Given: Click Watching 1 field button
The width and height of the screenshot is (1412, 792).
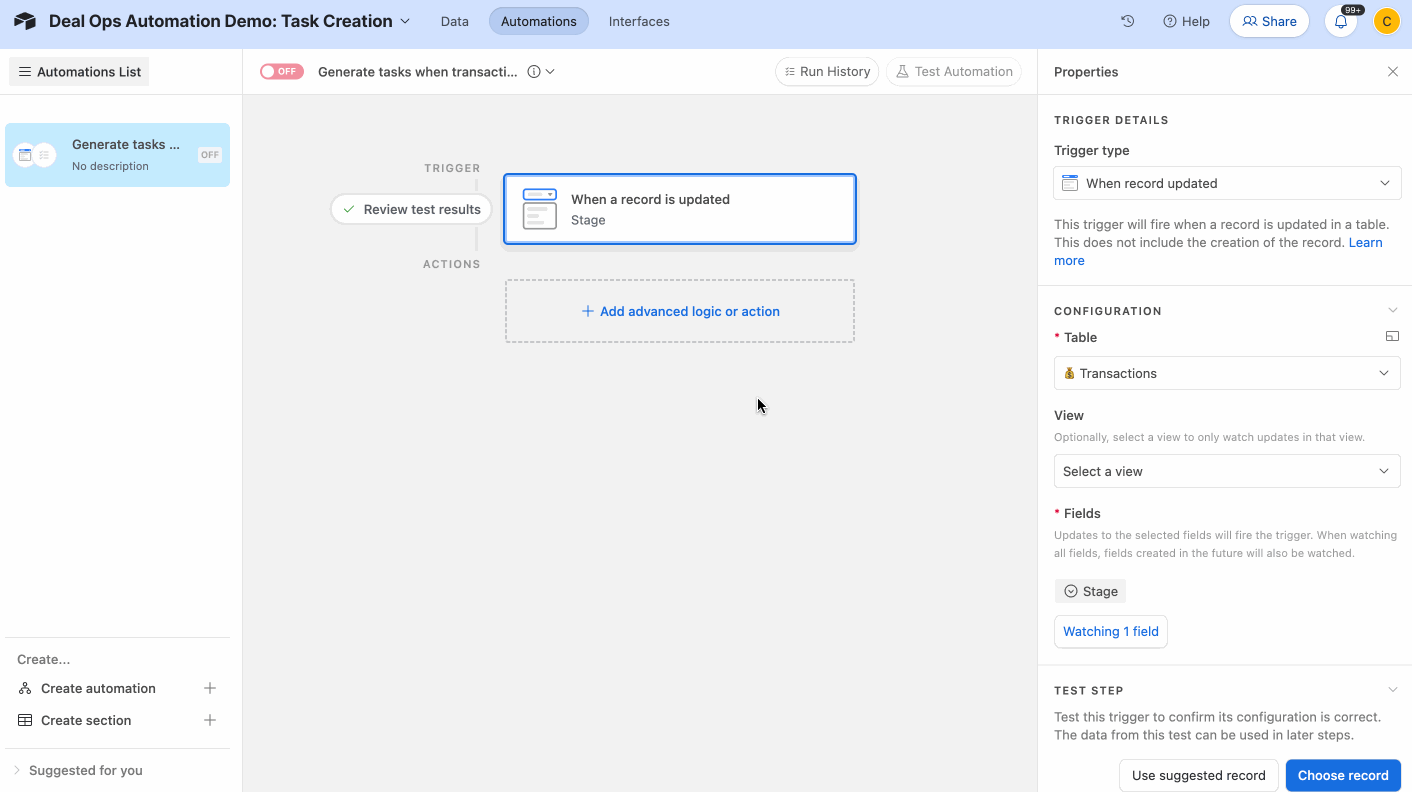Looking at the screenshot, I should pyautogui.click(x=1111, y=631).
